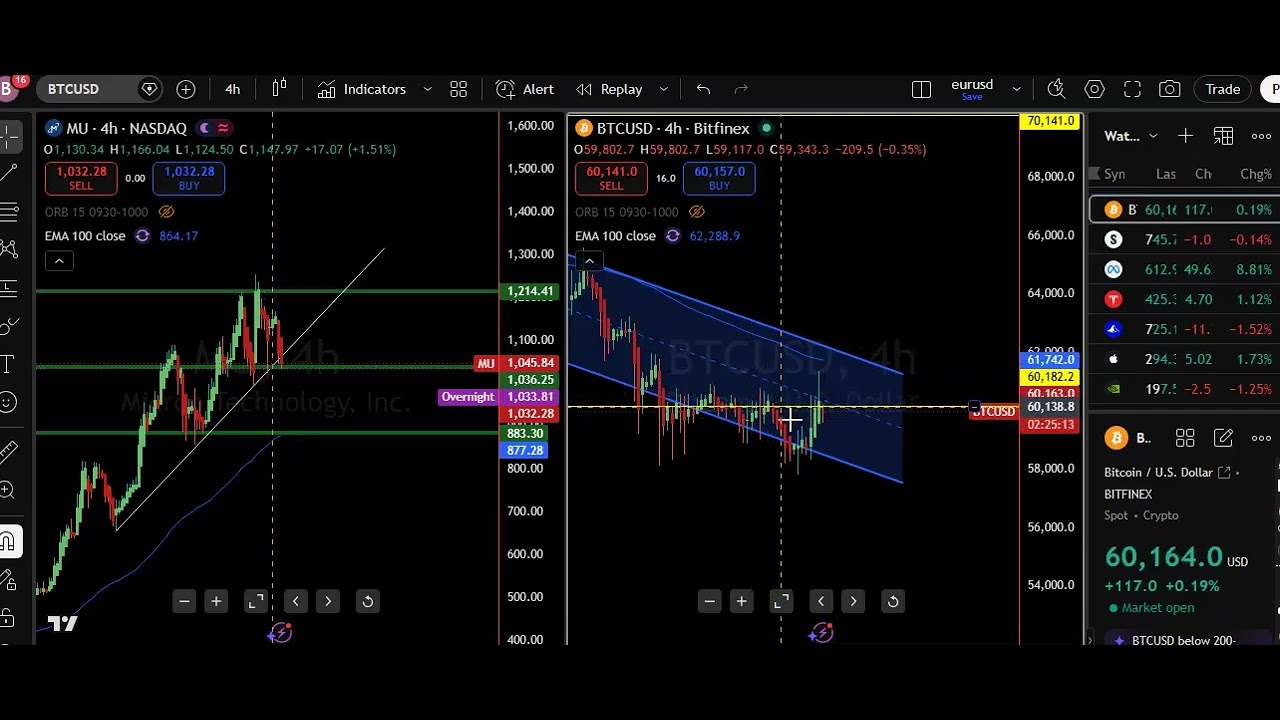
Task: Select the watchlist row showing 8.81%
Action: pyautogui.click(x=1185, y=269)
